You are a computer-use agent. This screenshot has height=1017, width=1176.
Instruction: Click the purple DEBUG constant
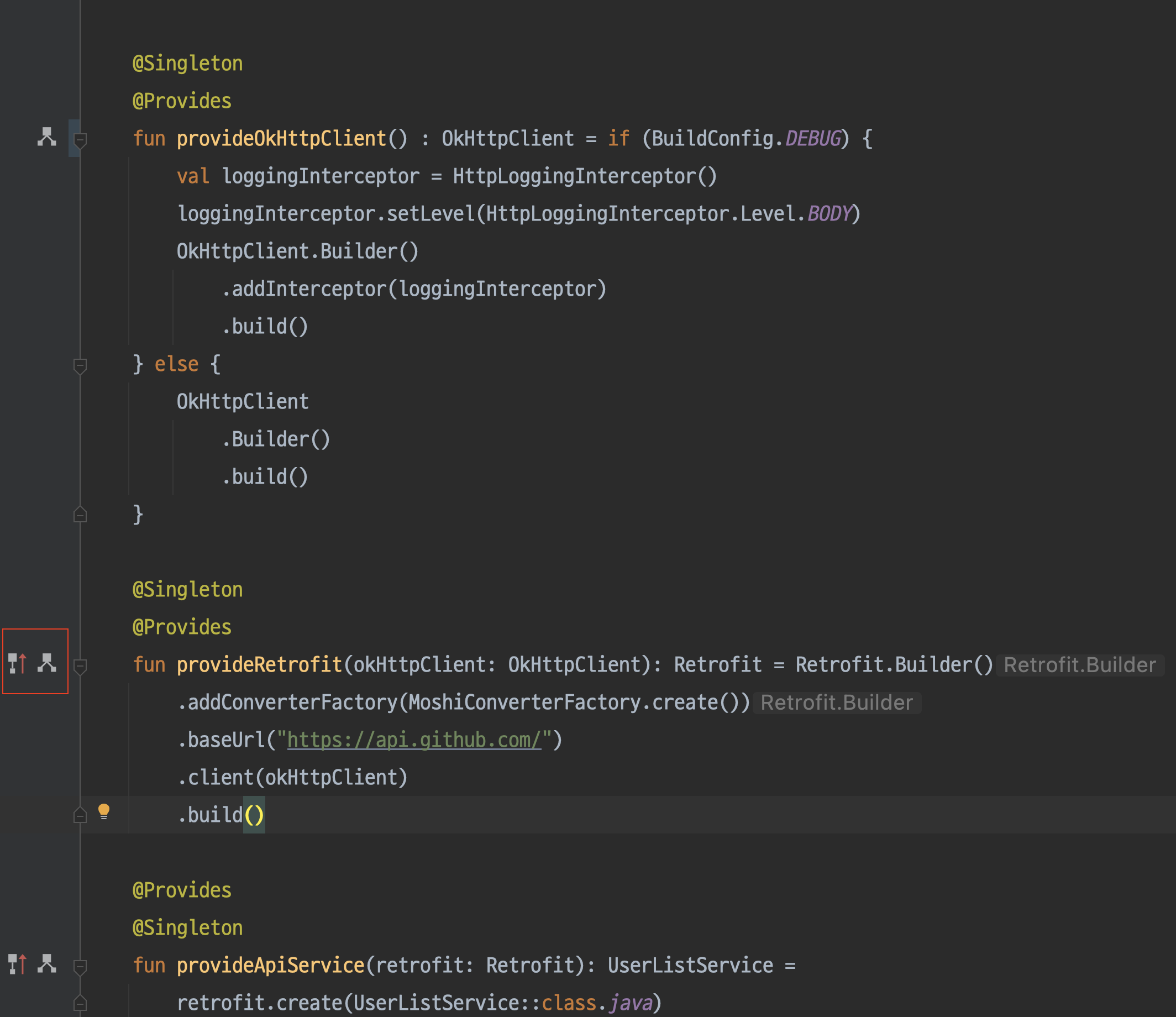point(812,139)
